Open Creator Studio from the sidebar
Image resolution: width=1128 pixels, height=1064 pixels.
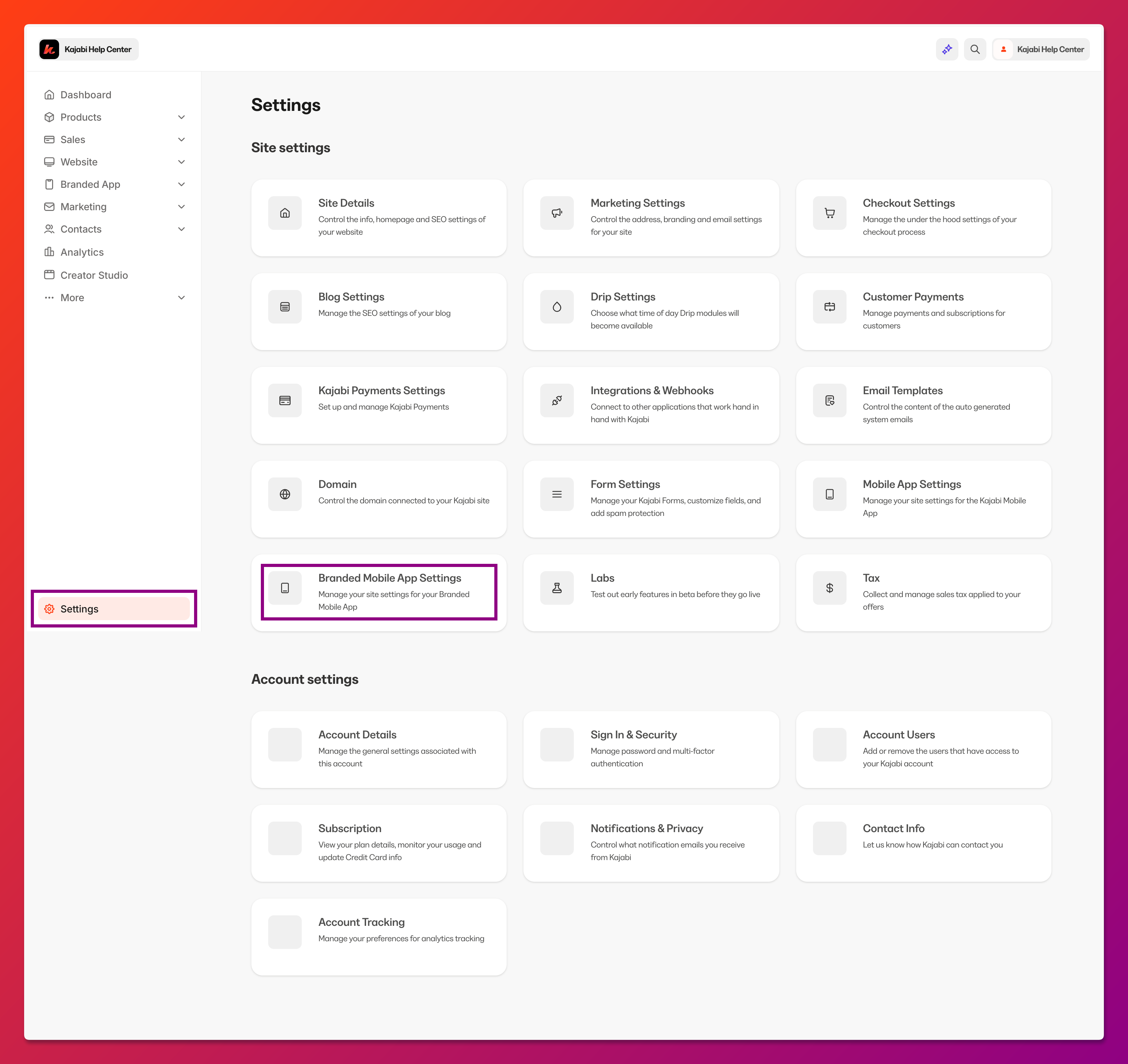point(94,275)
